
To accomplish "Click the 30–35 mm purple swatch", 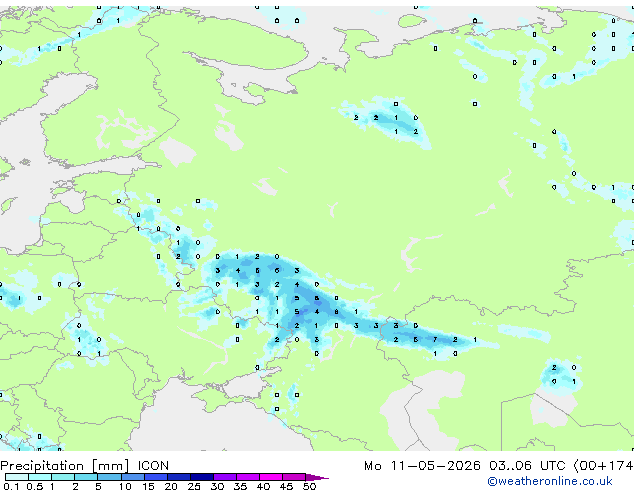I will point(224,477).
